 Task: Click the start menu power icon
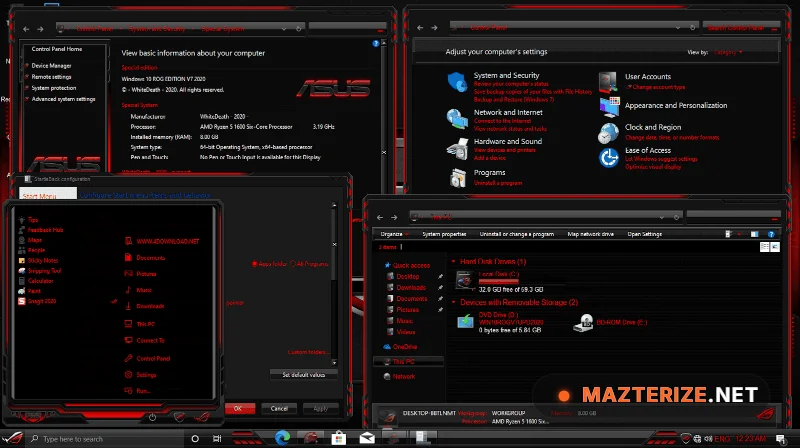tap(152, 417)
